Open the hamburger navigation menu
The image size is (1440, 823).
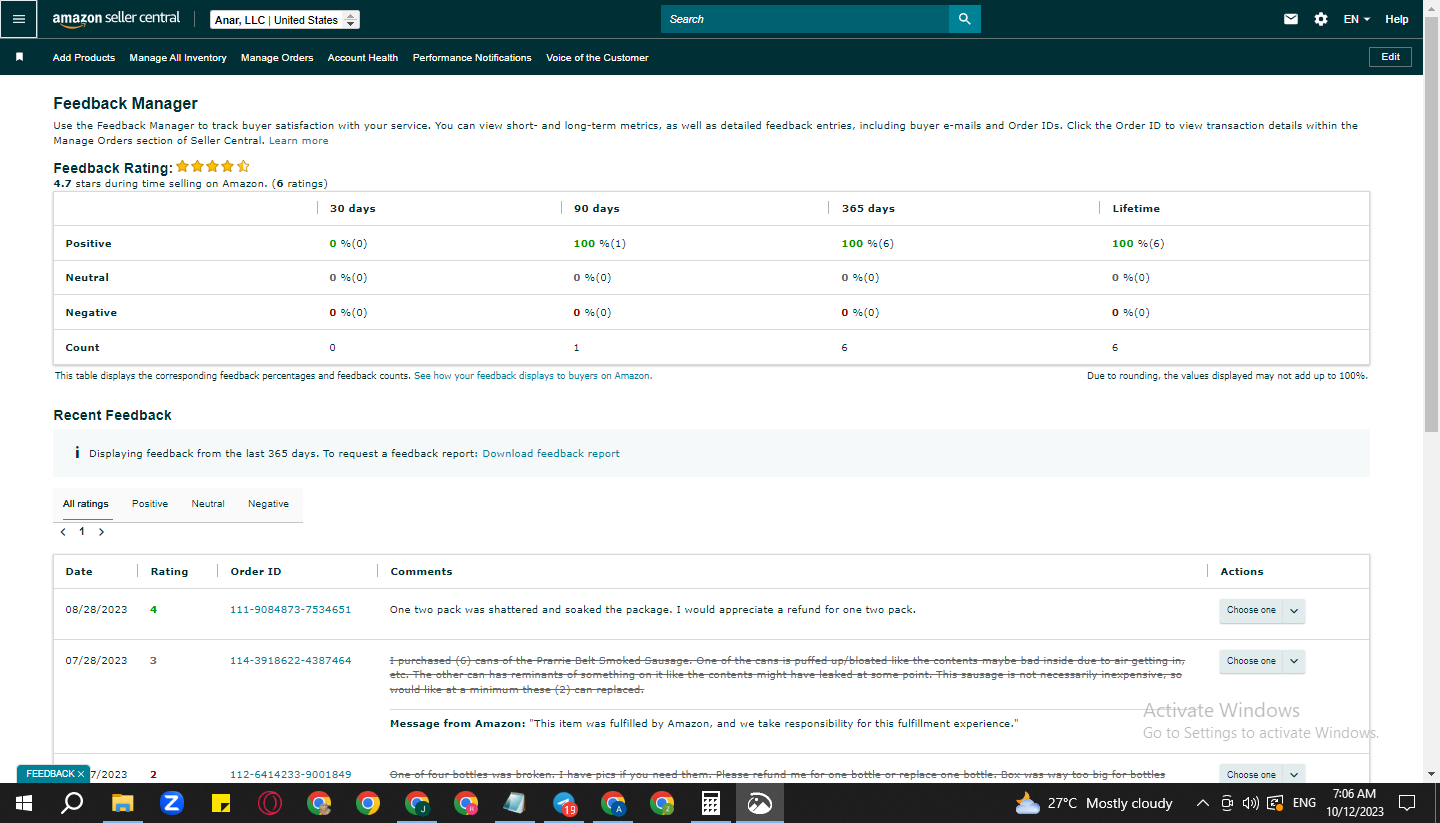coord(19,19)
